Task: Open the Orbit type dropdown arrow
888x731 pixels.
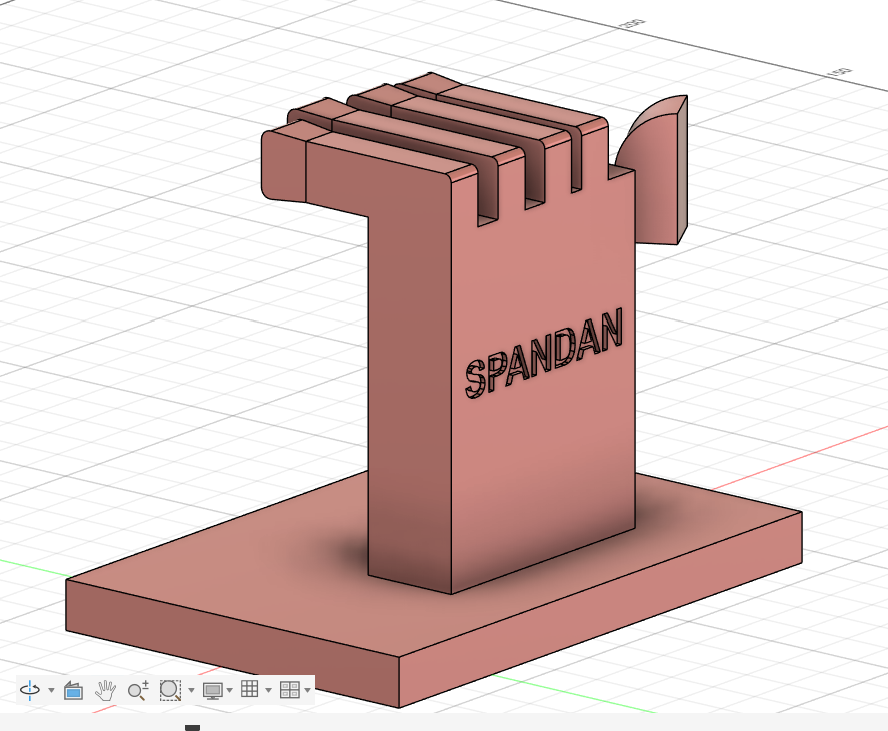Action: pyautogui.click(x=52, y=690)
